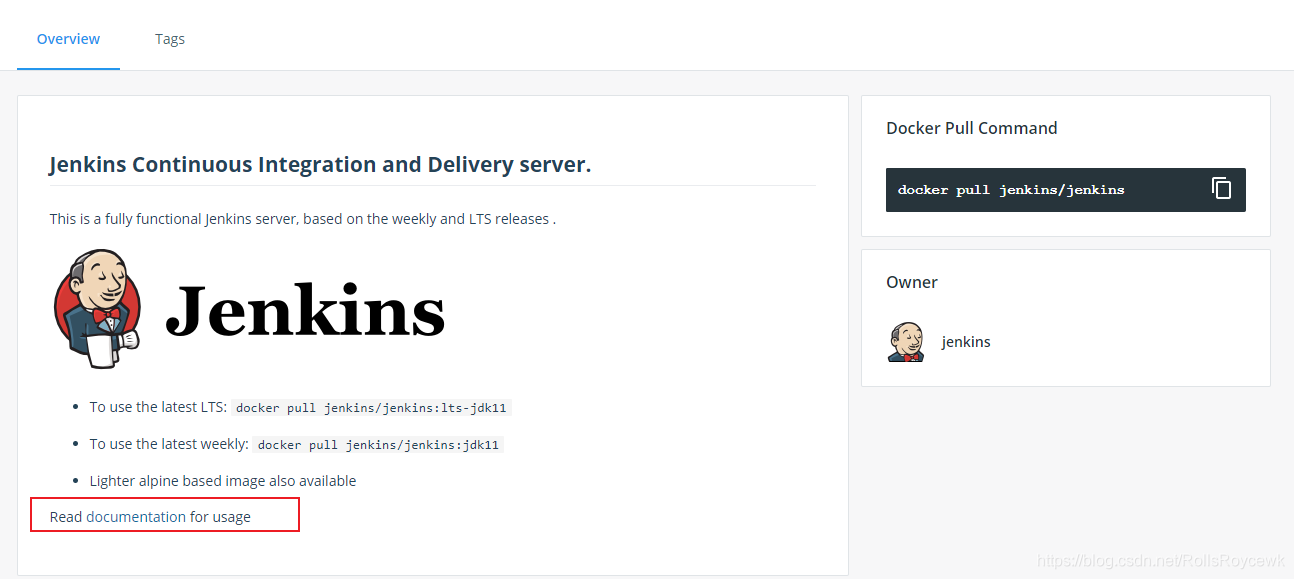This screenshot has width=1294, height=579.
Task: Click the Owner heading
Action: click(x=912, y=282)
